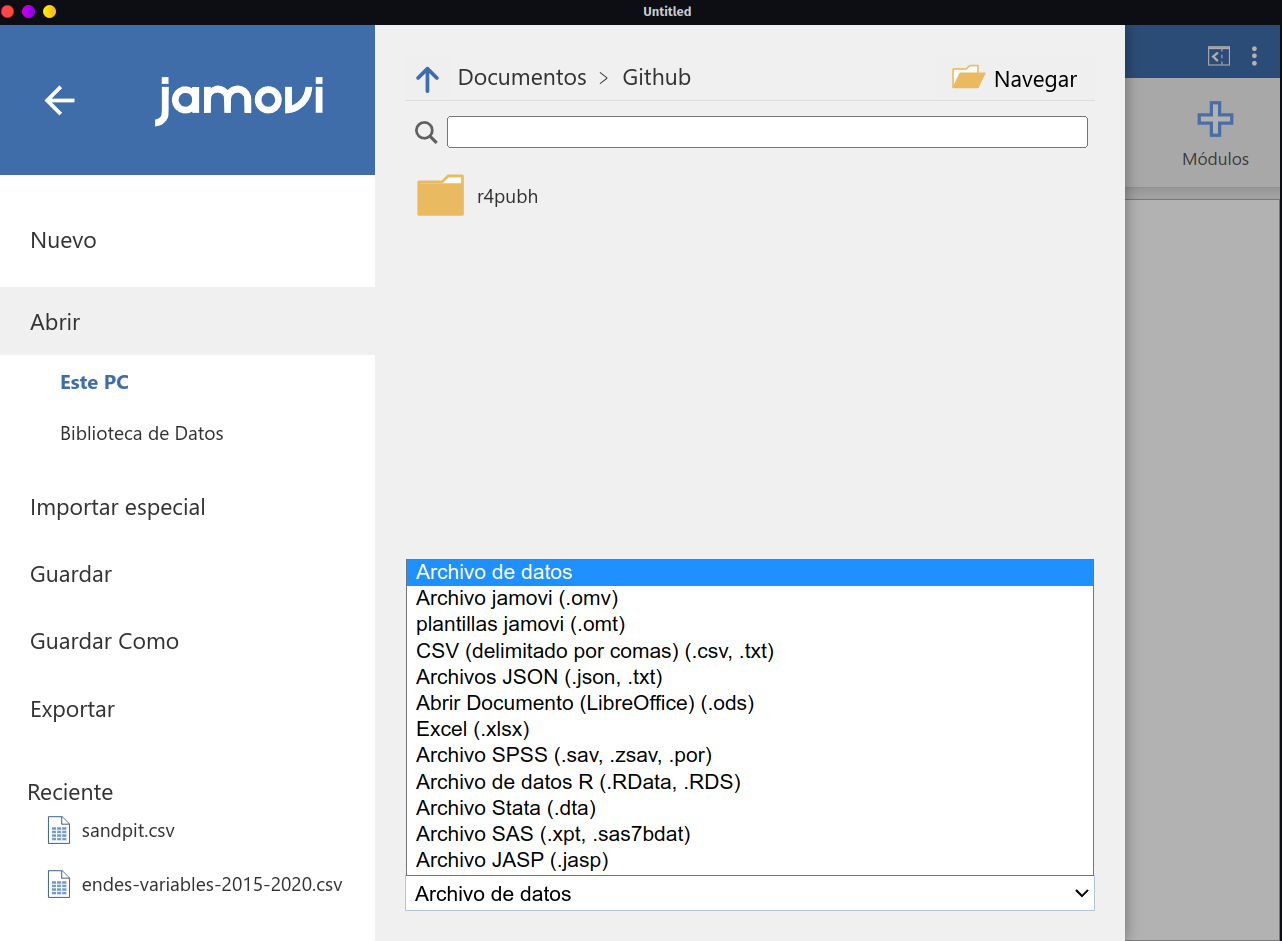
Task: Choose Biblioteca de Datos location
Action: coord(142,433)
